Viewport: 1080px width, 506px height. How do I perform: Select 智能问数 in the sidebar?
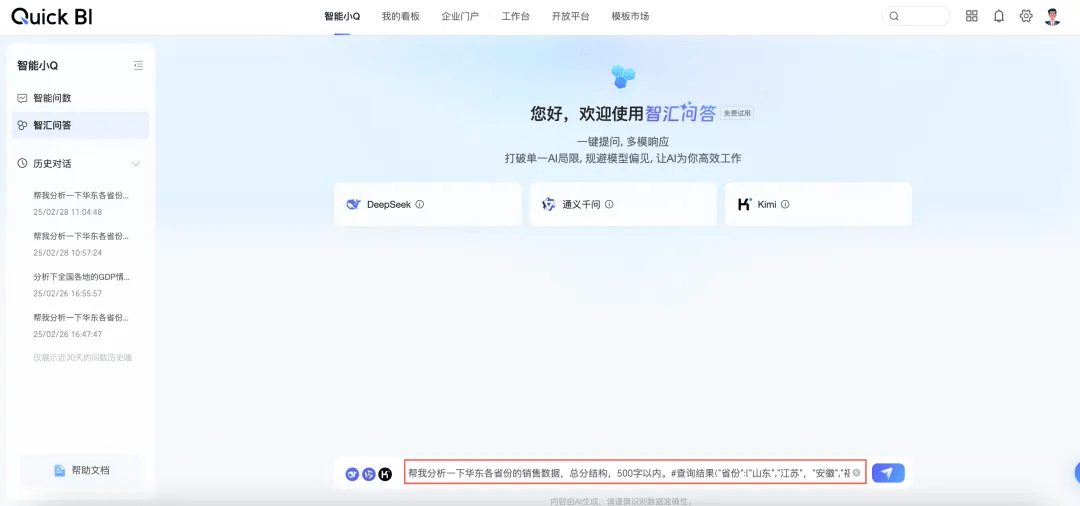[x=81, y=98]
